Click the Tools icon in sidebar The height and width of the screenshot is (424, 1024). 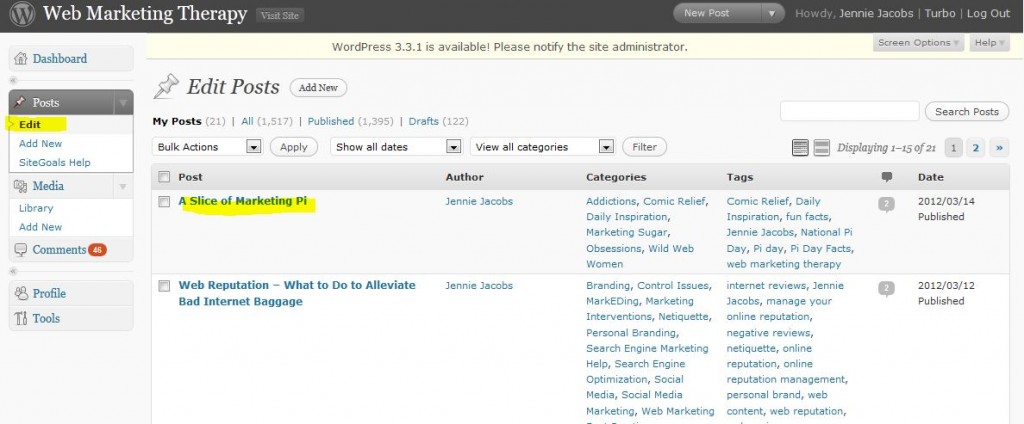click(x=21, y=318)
